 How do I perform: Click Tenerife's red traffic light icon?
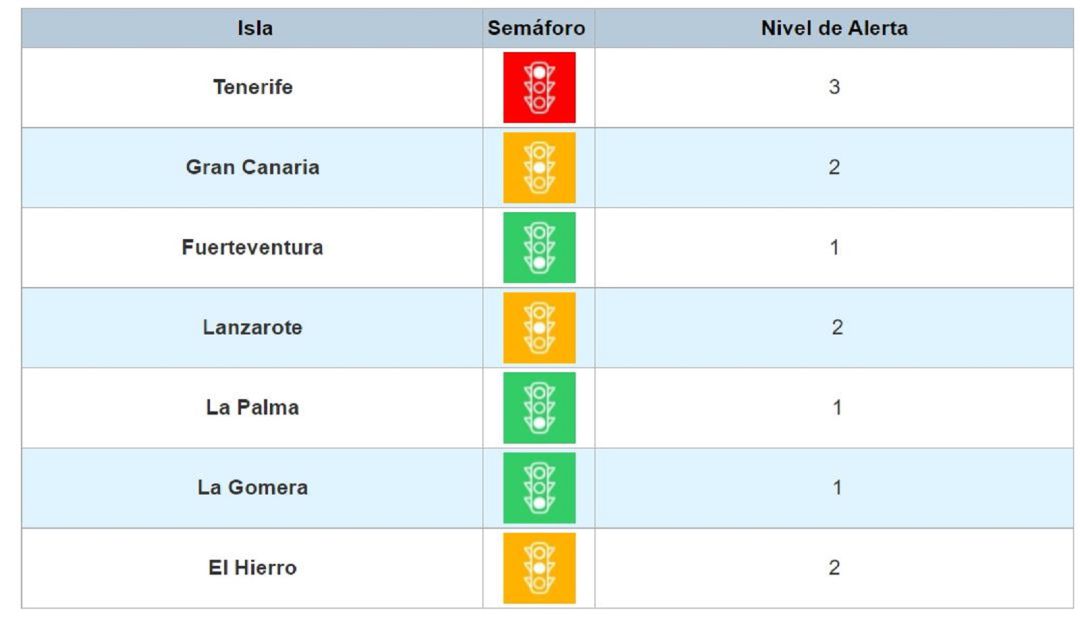[539, 87]
